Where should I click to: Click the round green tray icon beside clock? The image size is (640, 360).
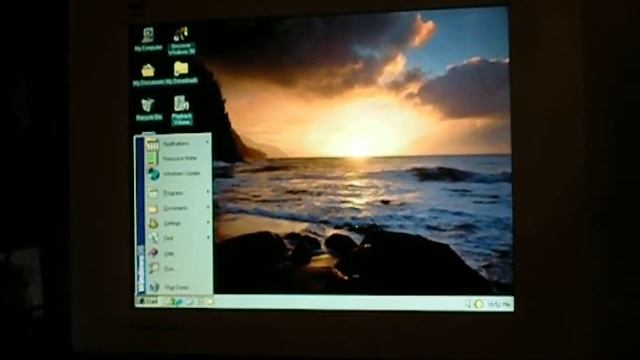point(479,304)
